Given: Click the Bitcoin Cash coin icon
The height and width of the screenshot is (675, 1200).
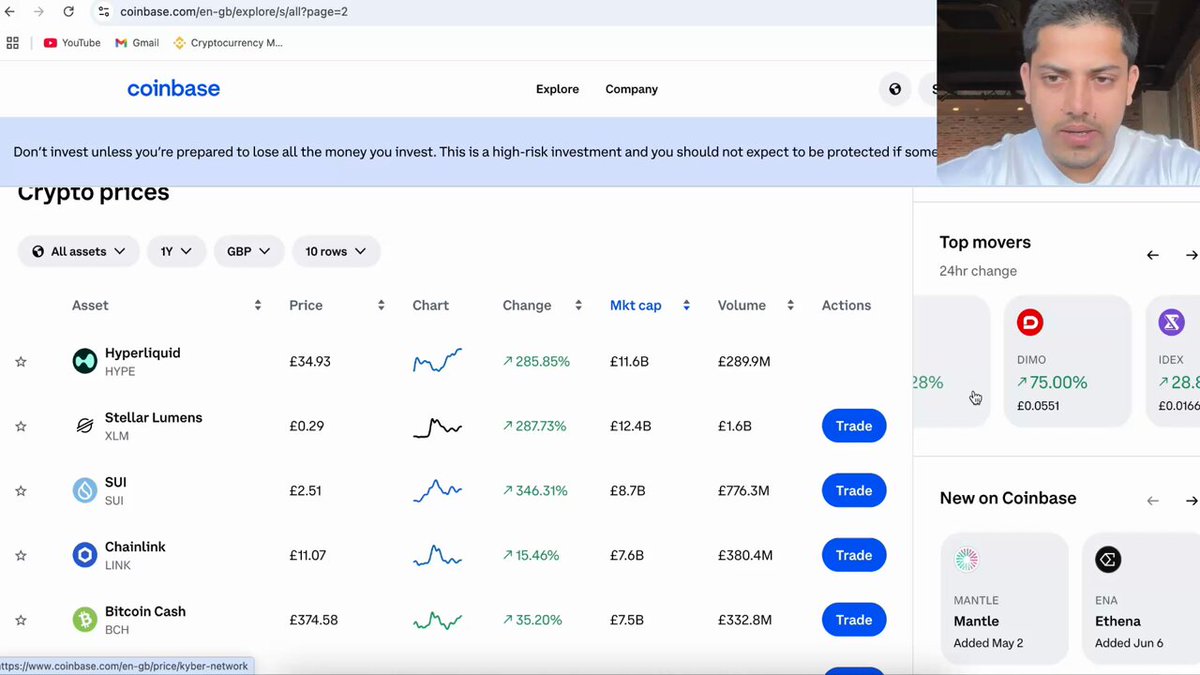Looking at the screenshot, I should point(85,620).
